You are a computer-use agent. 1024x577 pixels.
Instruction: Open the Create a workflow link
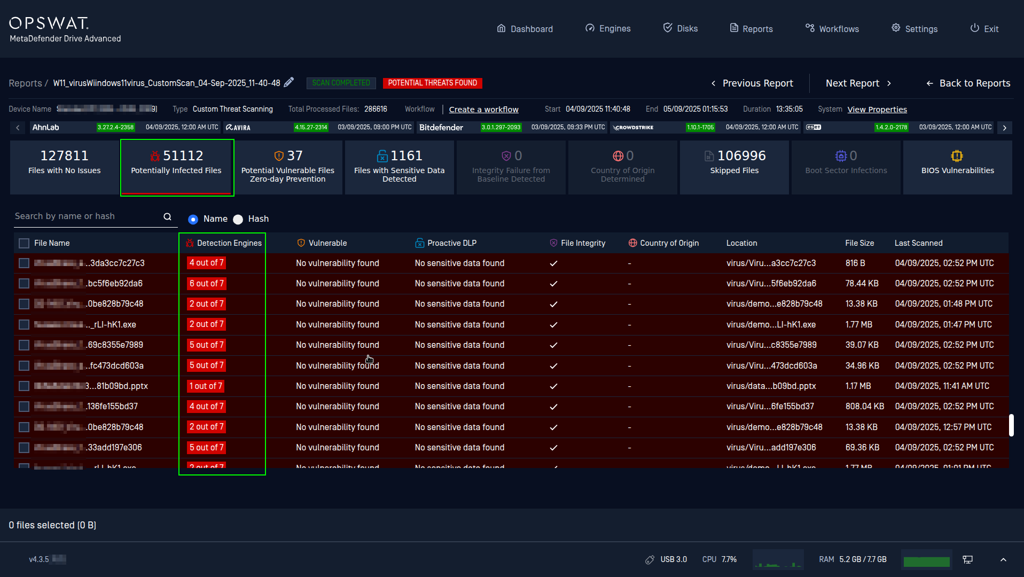483,110
